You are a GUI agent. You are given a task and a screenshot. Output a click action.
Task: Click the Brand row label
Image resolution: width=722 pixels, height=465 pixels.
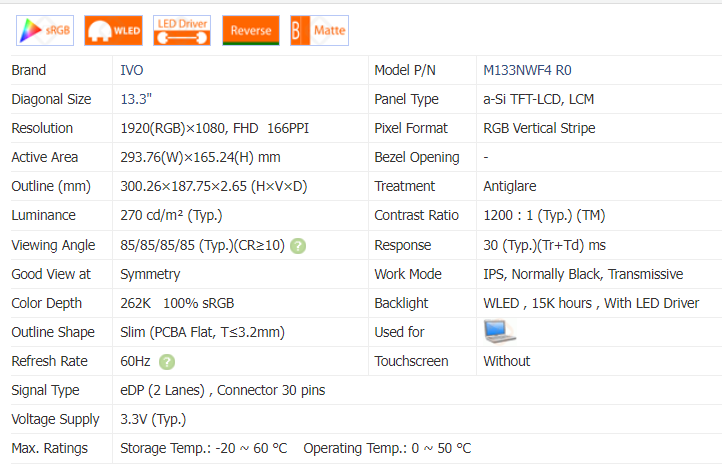tap(29, 70)
